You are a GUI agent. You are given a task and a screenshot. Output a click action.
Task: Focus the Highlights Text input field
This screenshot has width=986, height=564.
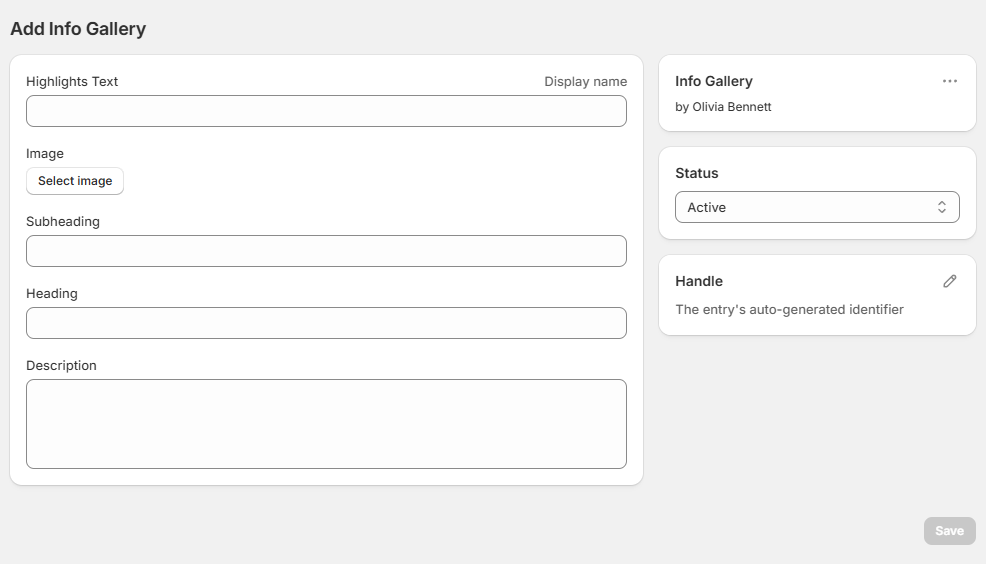[x=326, y=111]
